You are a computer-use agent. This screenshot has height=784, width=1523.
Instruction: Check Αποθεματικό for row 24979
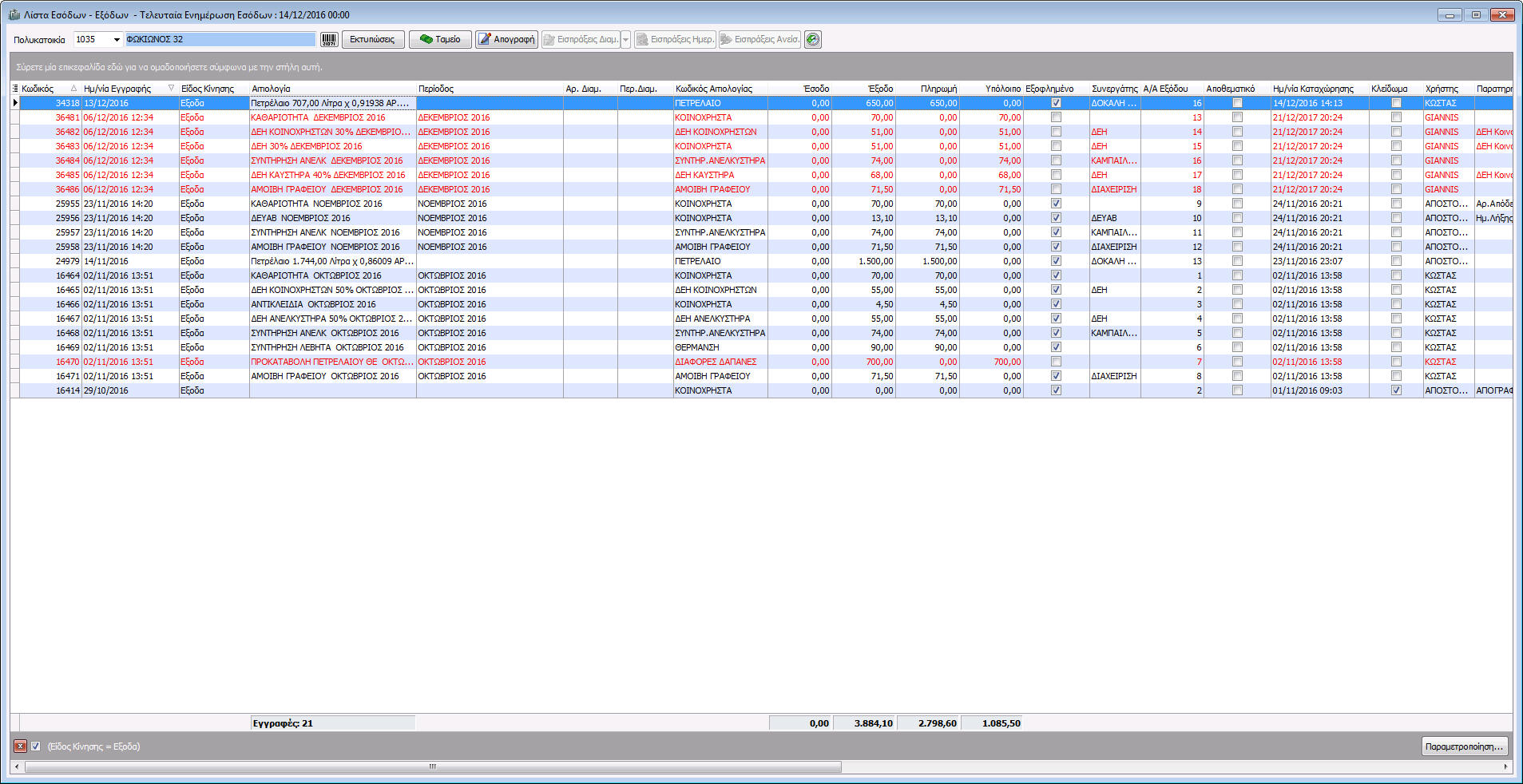pos(1237,261)
